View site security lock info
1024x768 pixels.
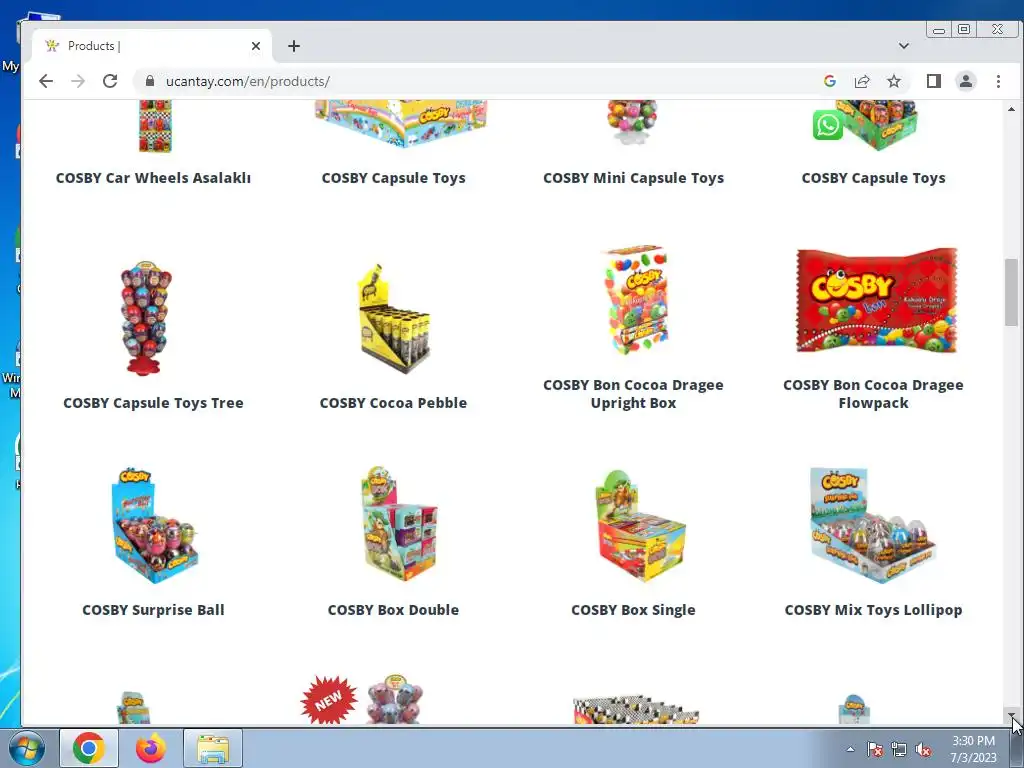point(150,81)
